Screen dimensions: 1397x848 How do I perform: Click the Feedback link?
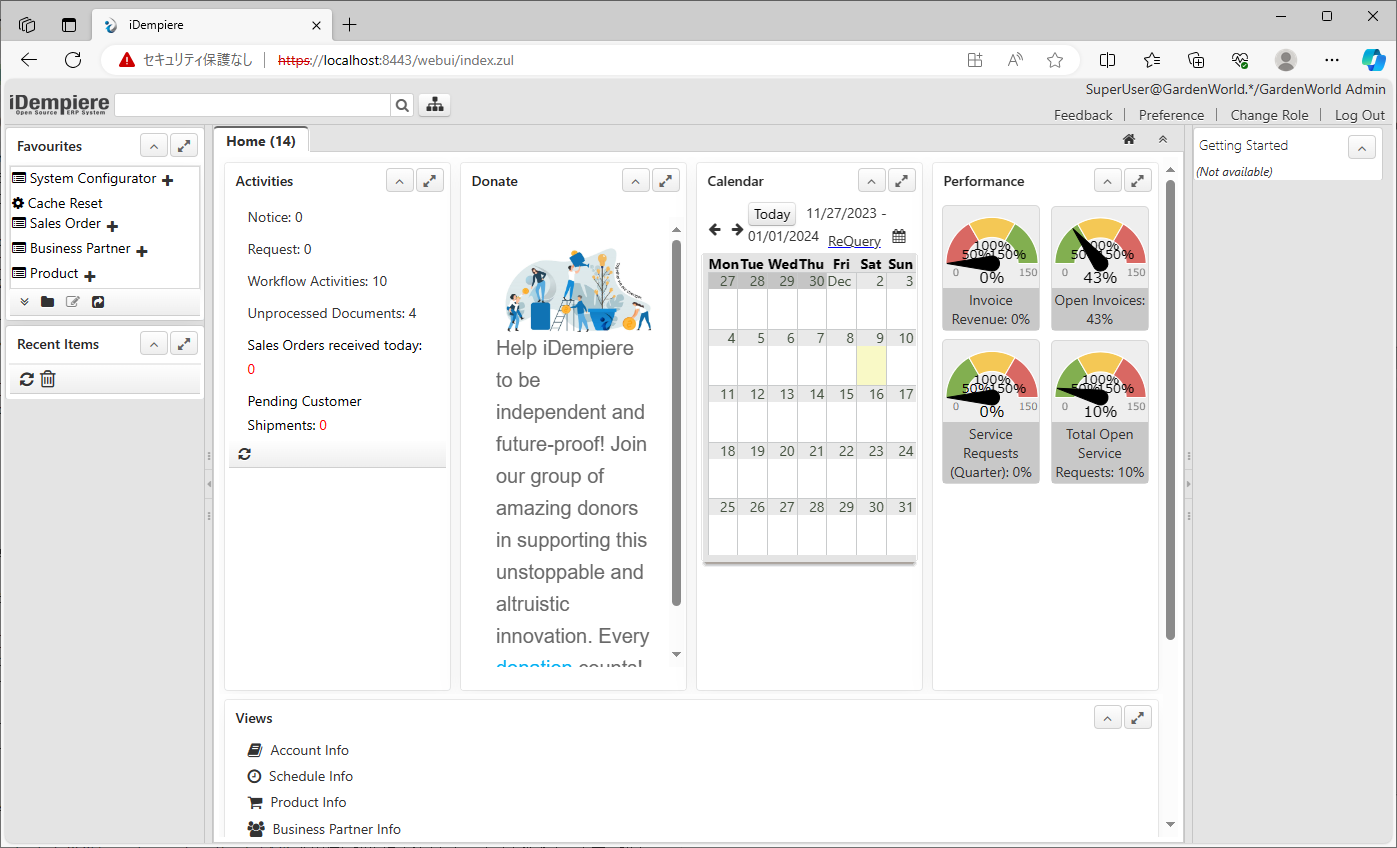point(1083,115)
